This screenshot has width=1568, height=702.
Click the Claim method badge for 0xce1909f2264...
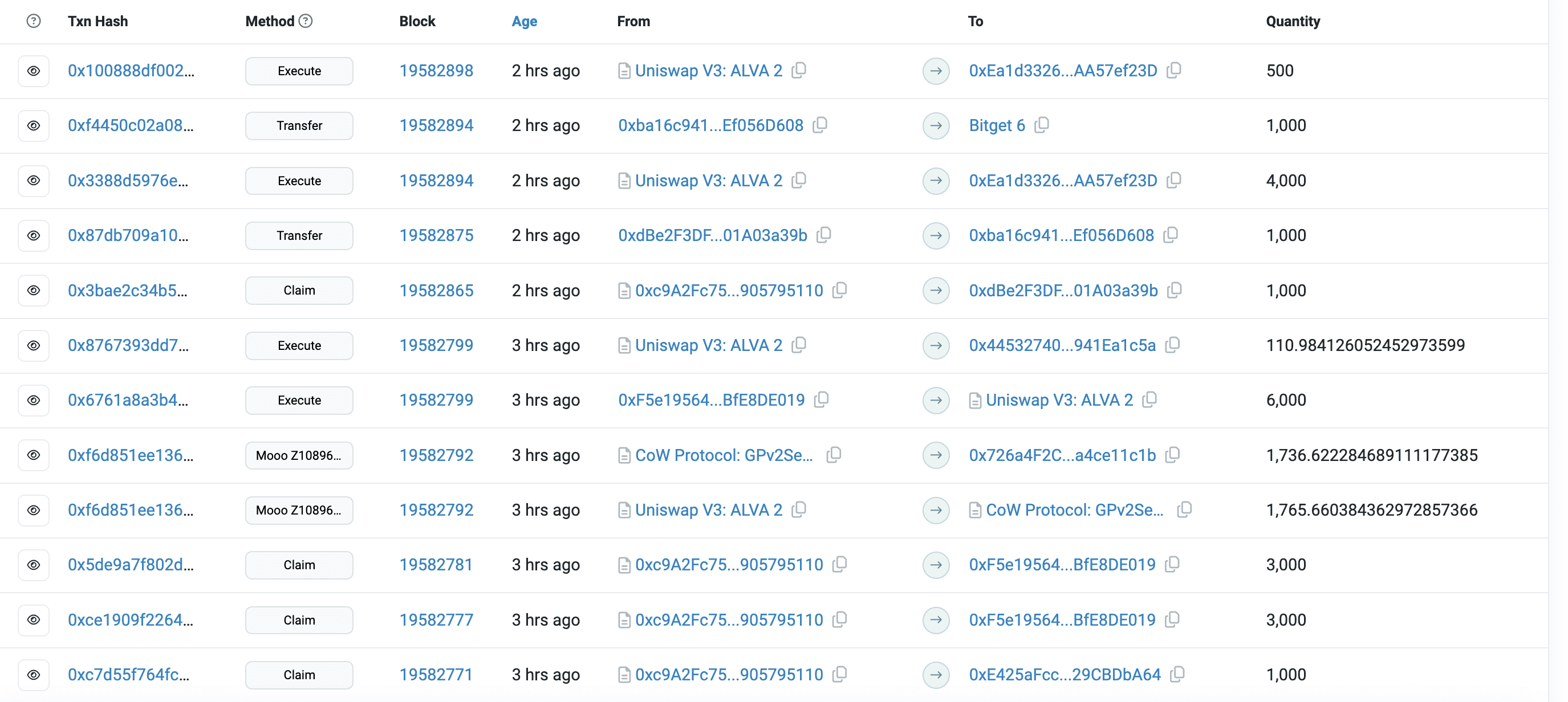pyautogui.click(x=299, y=619)
